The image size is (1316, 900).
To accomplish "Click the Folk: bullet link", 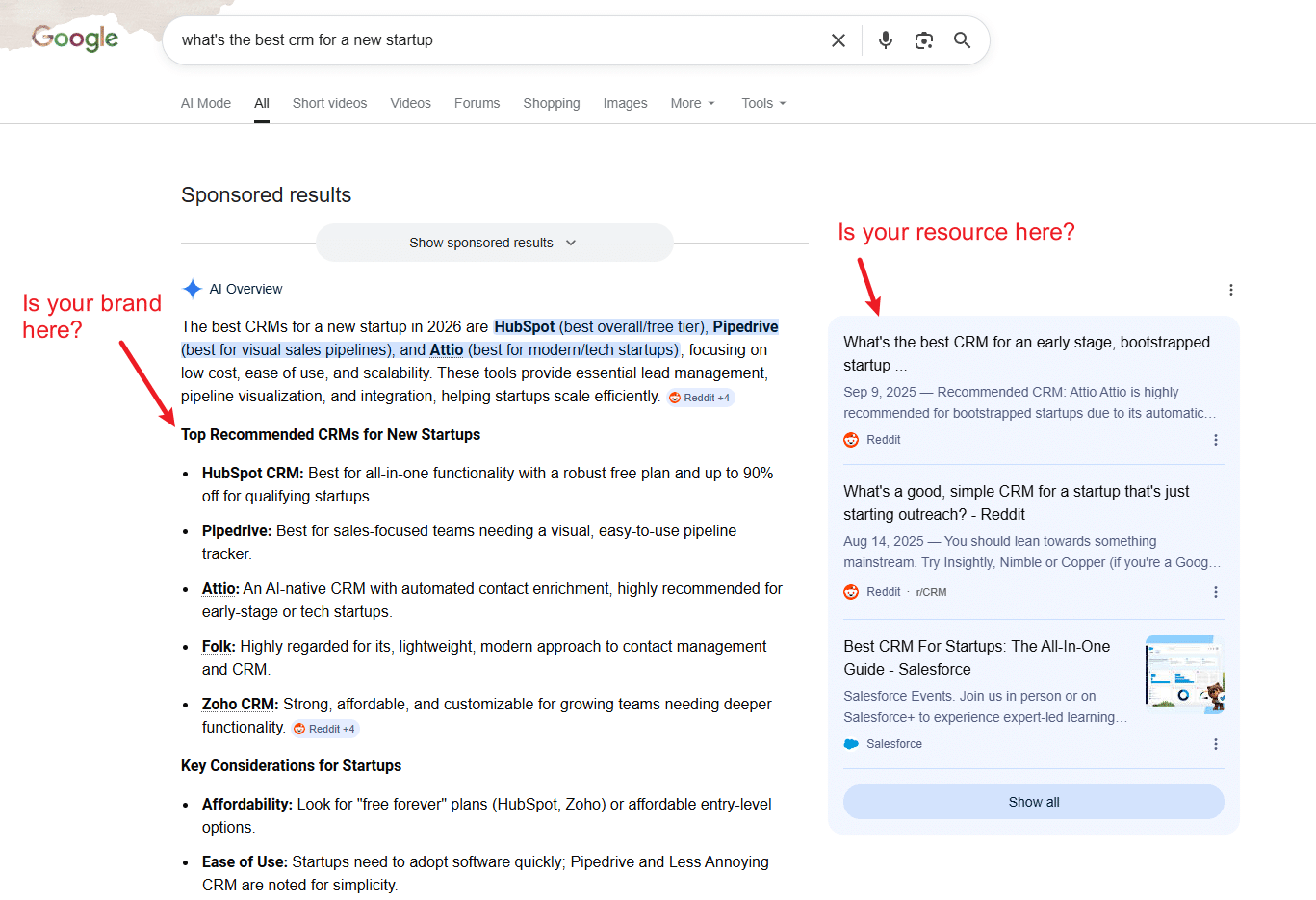I will pyautogui.click(x=219, y=646).
